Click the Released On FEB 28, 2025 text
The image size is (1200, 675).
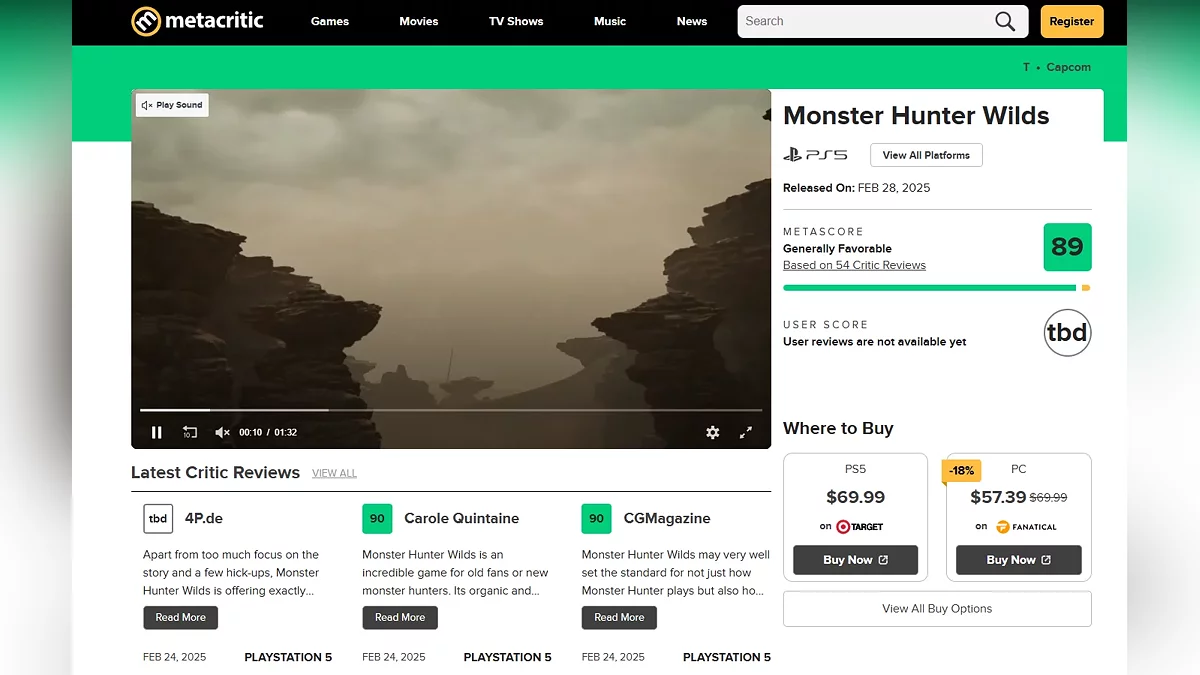click(856, 188)
